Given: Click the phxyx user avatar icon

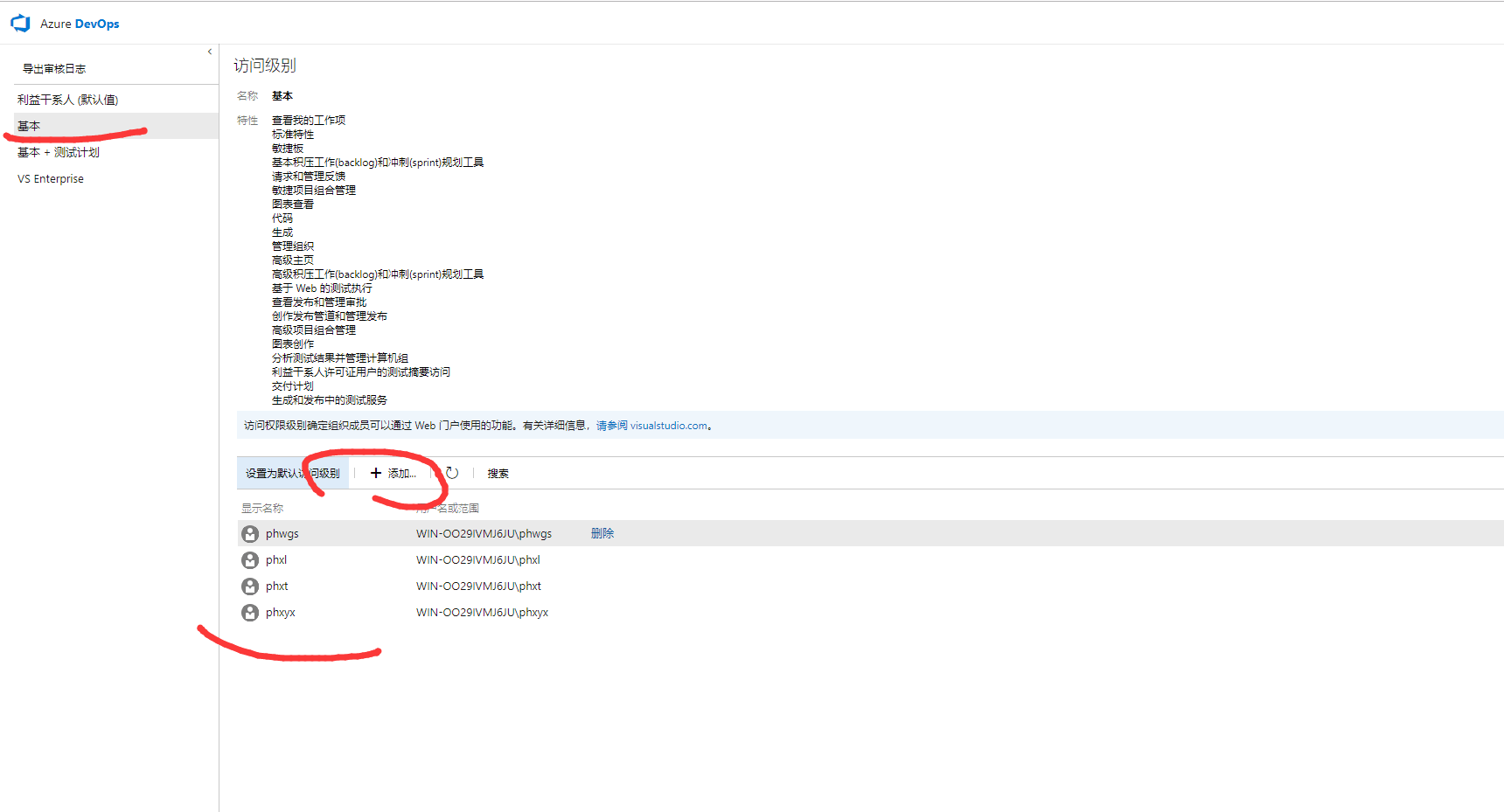Looking at the screenshot, I should click(250, 613).
